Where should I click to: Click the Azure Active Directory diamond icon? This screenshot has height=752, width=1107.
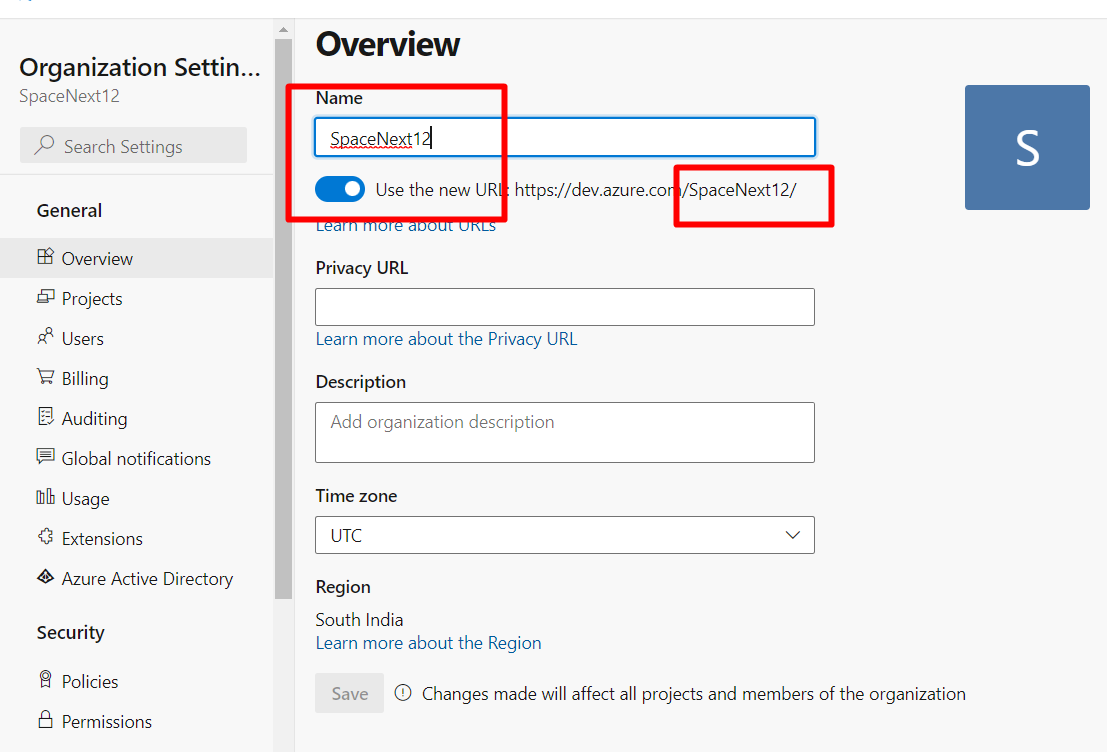pos(45,578)
